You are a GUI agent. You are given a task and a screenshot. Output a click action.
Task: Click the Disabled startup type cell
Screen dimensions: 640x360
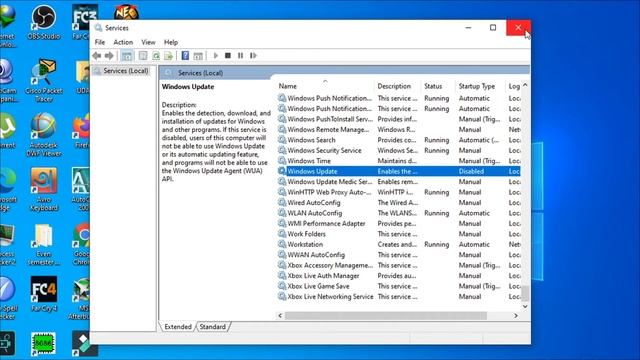point(471,171)
